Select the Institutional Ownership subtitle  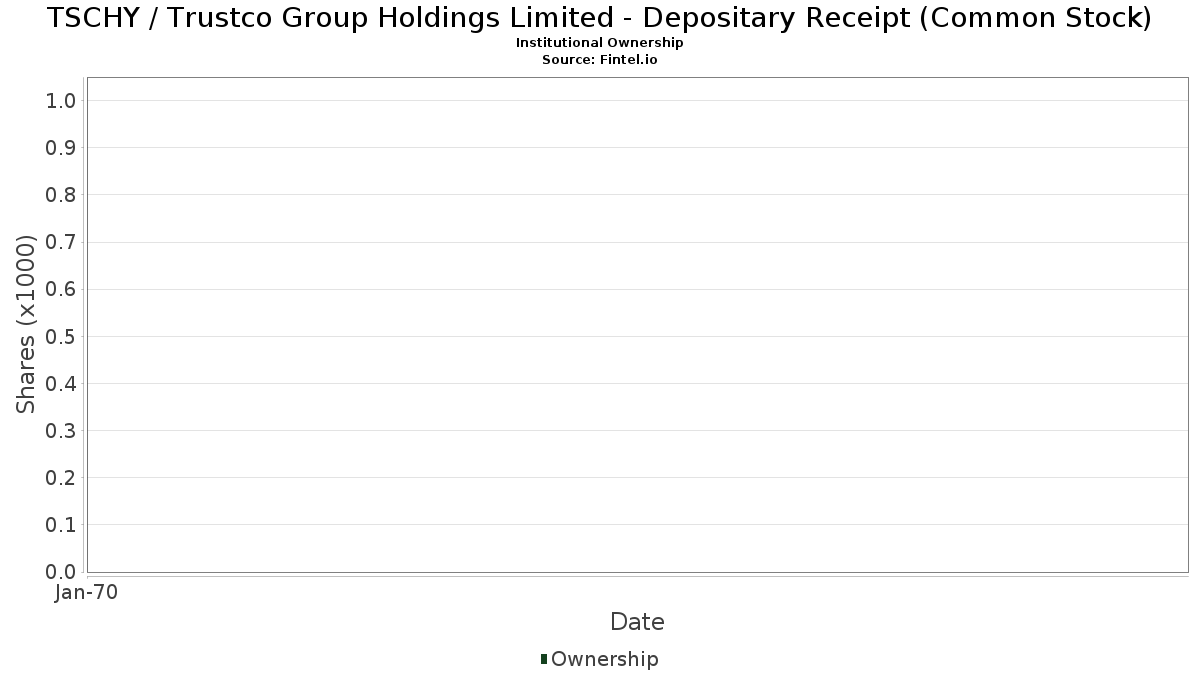point(600,43)
